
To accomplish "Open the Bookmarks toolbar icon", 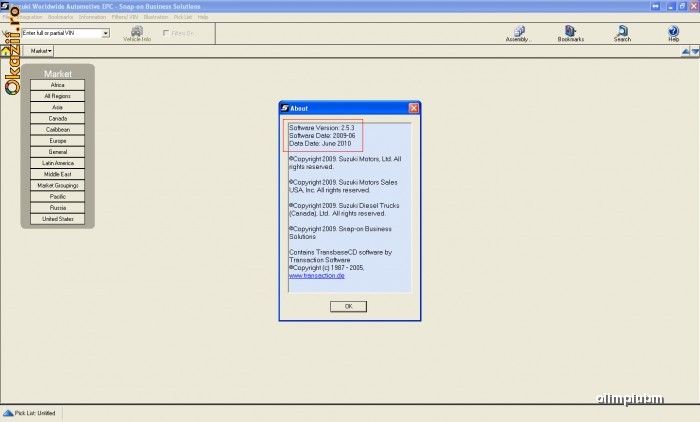I will pyautogui.click(x=571, y=34).
